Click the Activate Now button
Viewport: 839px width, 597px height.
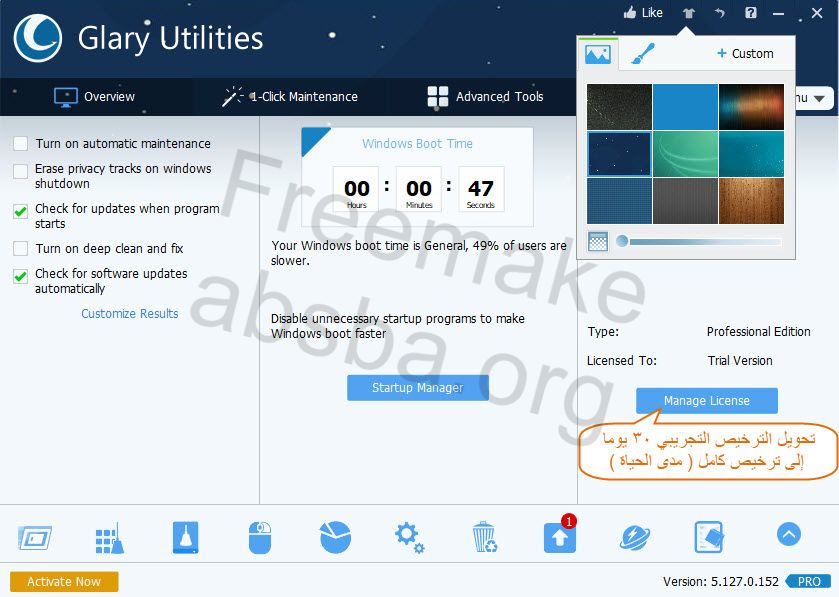[64, 581]
